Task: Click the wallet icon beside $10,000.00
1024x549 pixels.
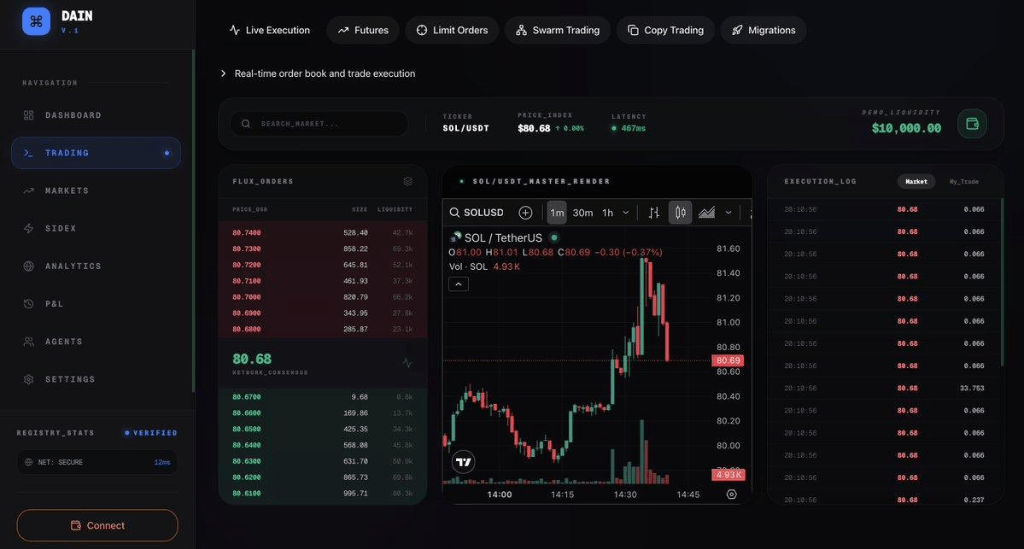Action: tap(972, 124)
